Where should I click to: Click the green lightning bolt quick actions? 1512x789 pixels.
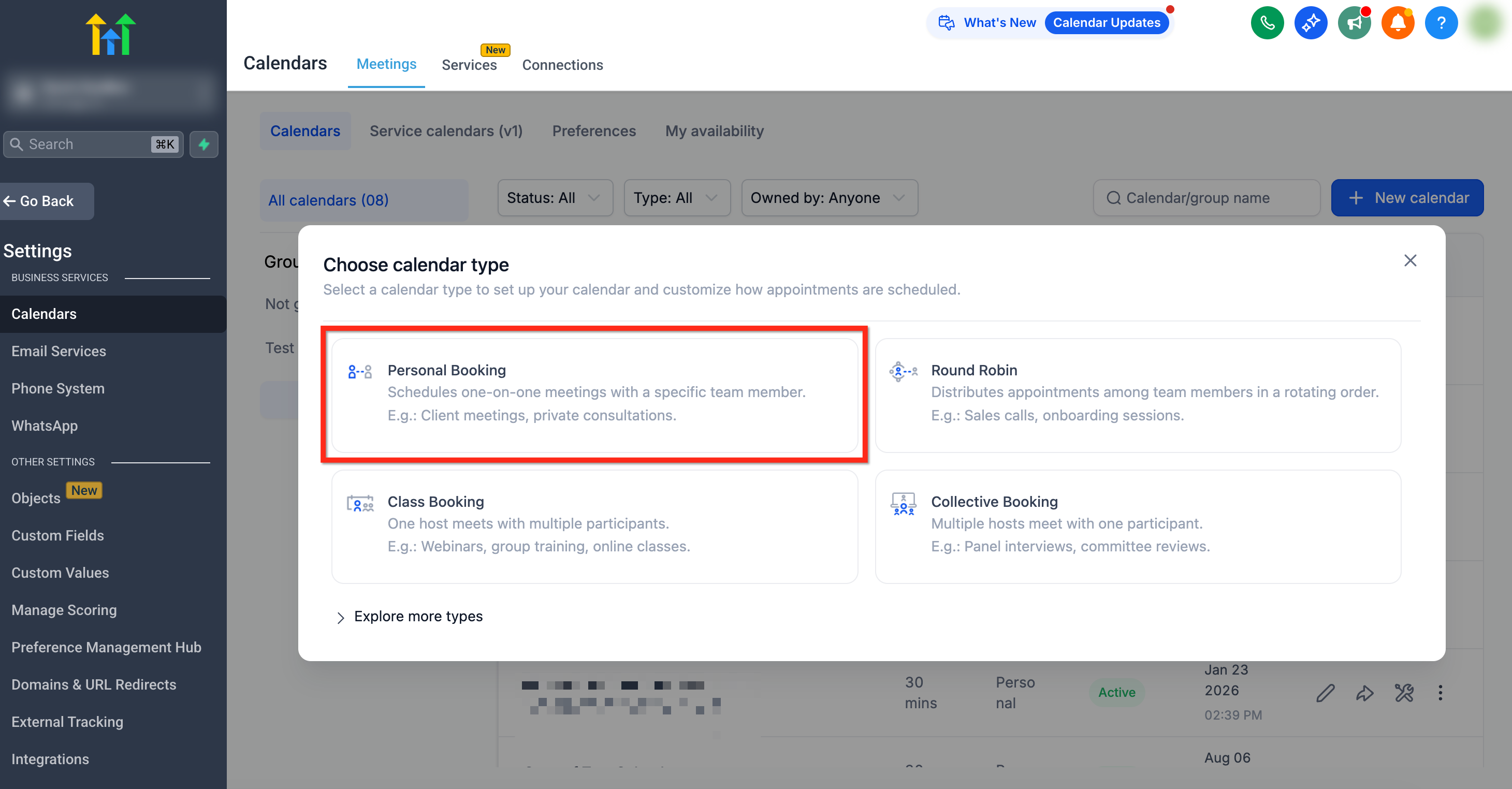point(203,144)
